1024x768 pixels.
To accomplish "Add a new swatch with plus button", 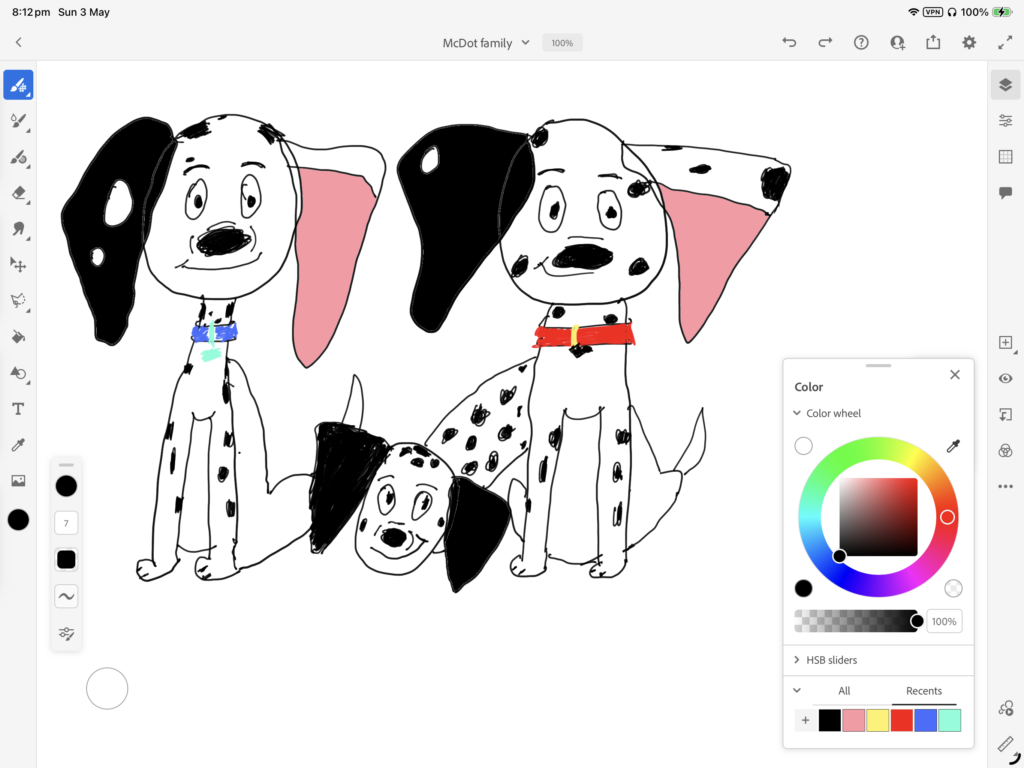I will point(805,720).
